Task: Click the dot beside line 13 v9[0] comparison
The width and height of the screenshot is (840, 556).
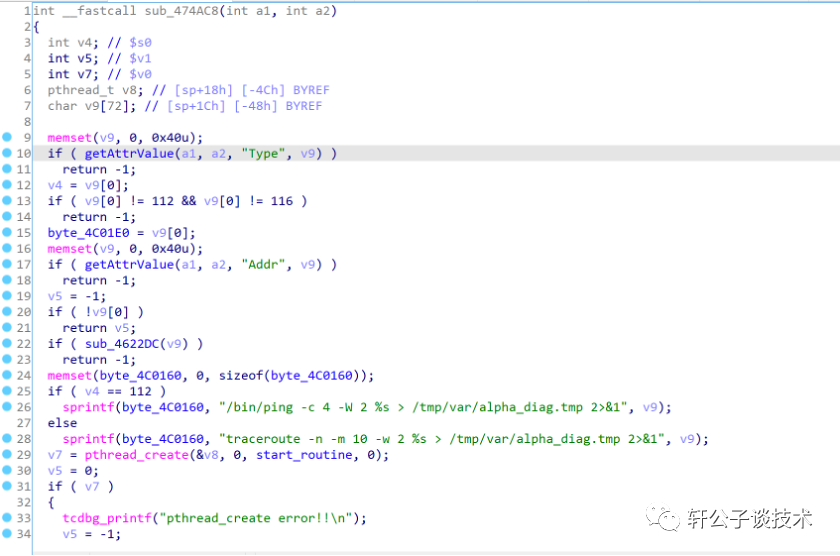Action: pos(7,201)
